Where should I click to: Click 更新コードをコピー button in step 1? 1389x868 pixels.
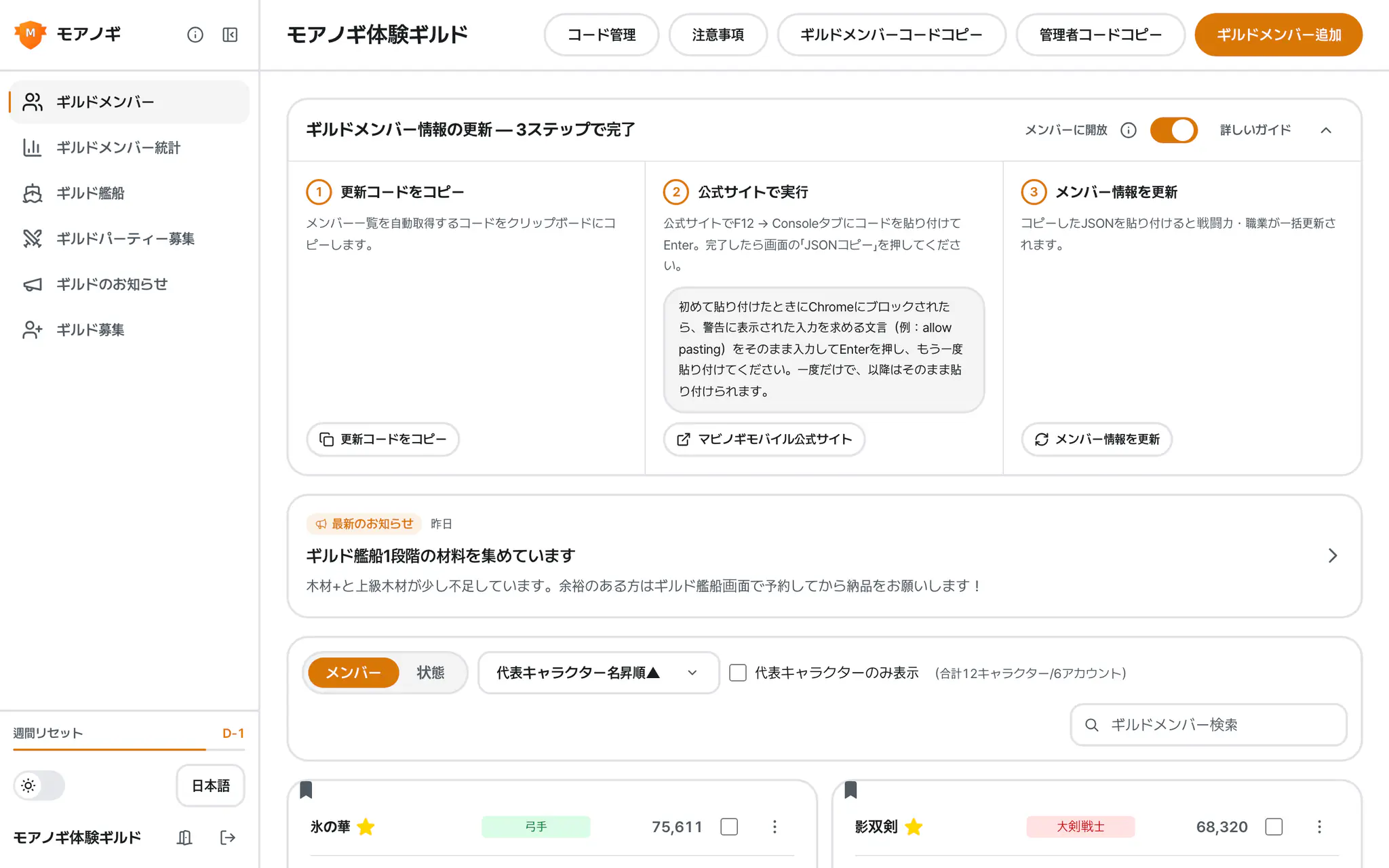tap(383, 439)
